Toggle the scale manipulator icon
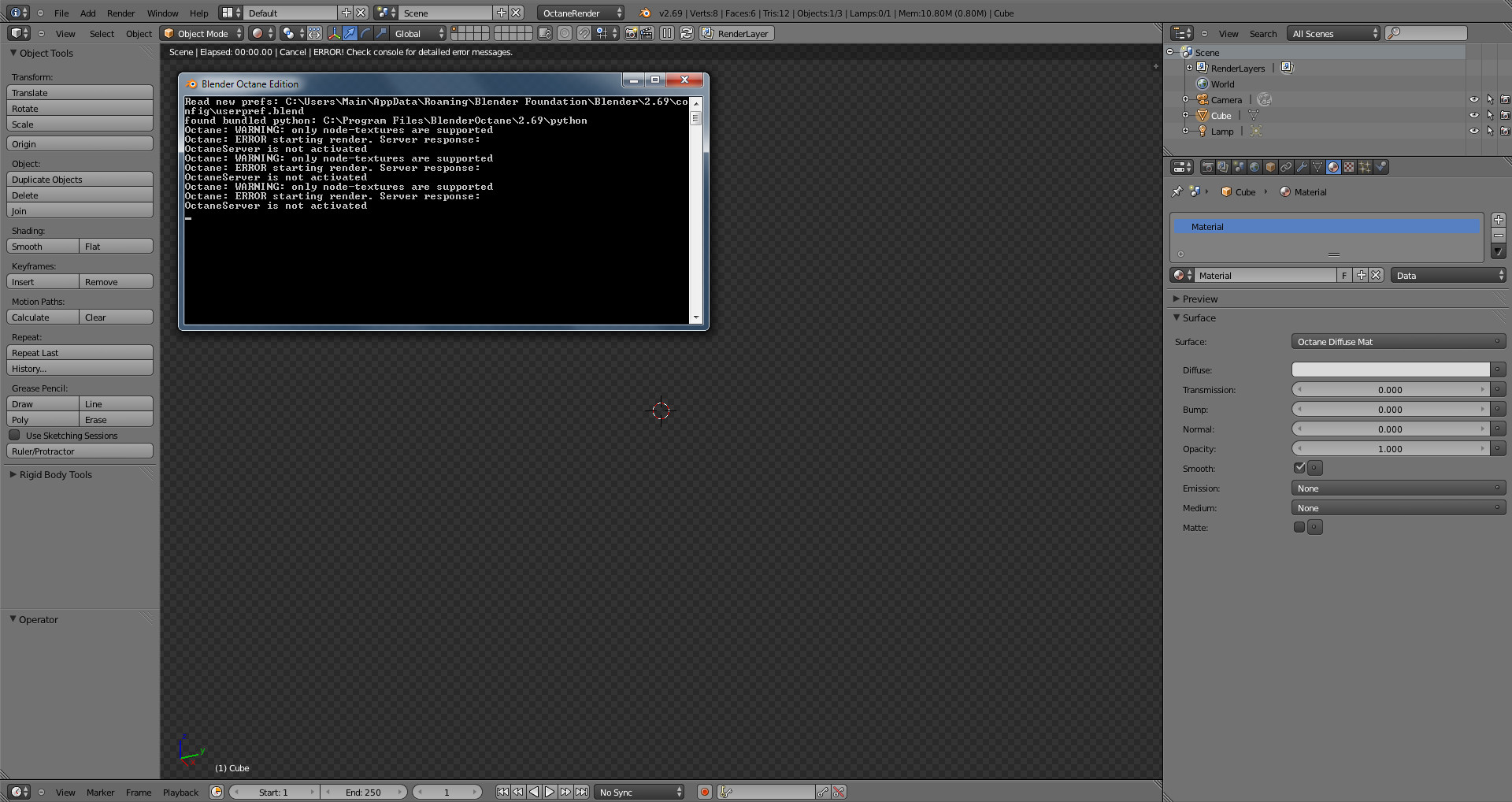Viewport: 1512px width, 802px height. [381, 33]
